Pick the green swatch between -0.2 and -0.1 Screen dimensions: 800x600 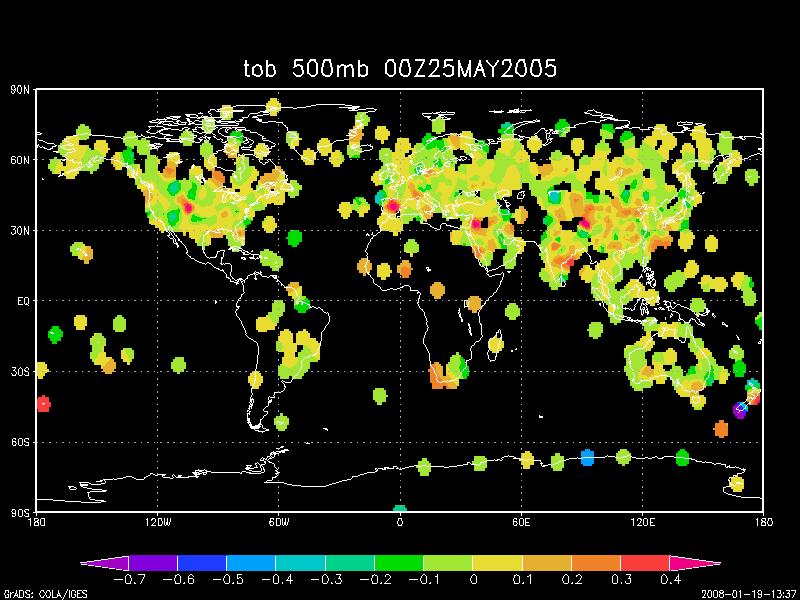click(399, 563)
